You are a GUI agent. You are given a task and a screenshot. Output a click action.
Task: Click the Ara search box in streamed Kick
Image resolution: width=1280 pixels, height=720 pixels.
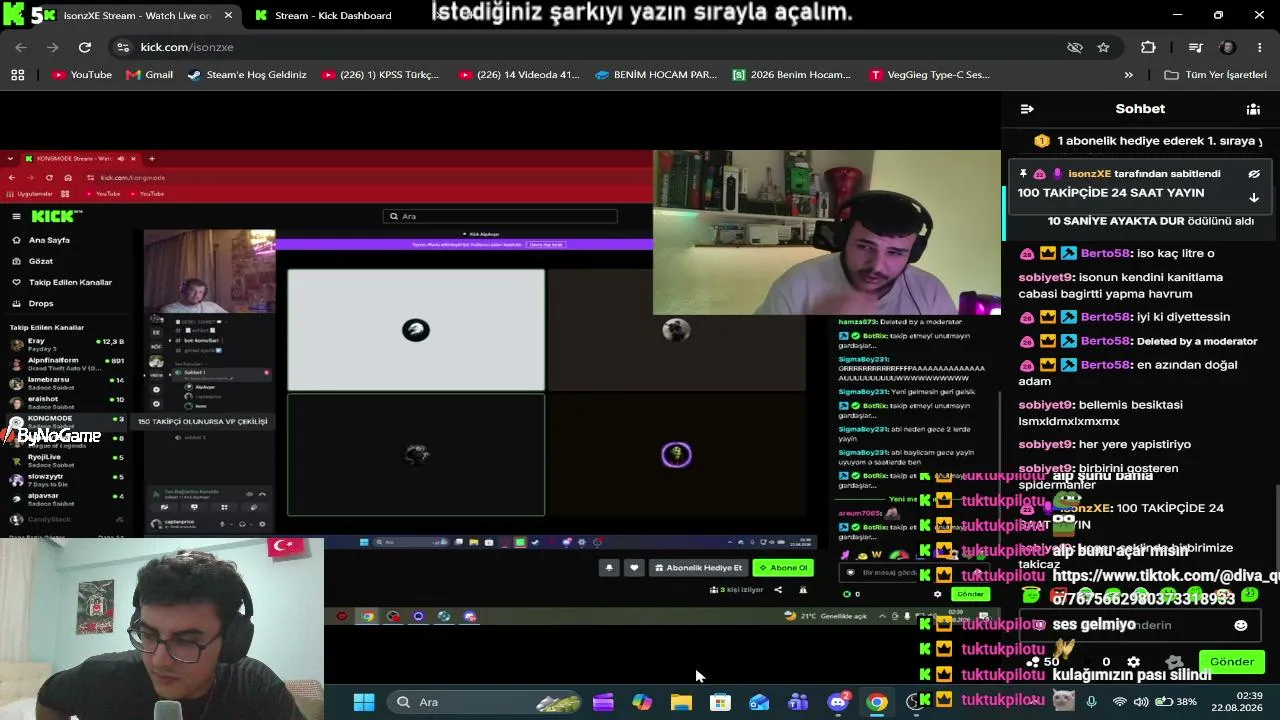pyautogui.click(x=500, y=216)
